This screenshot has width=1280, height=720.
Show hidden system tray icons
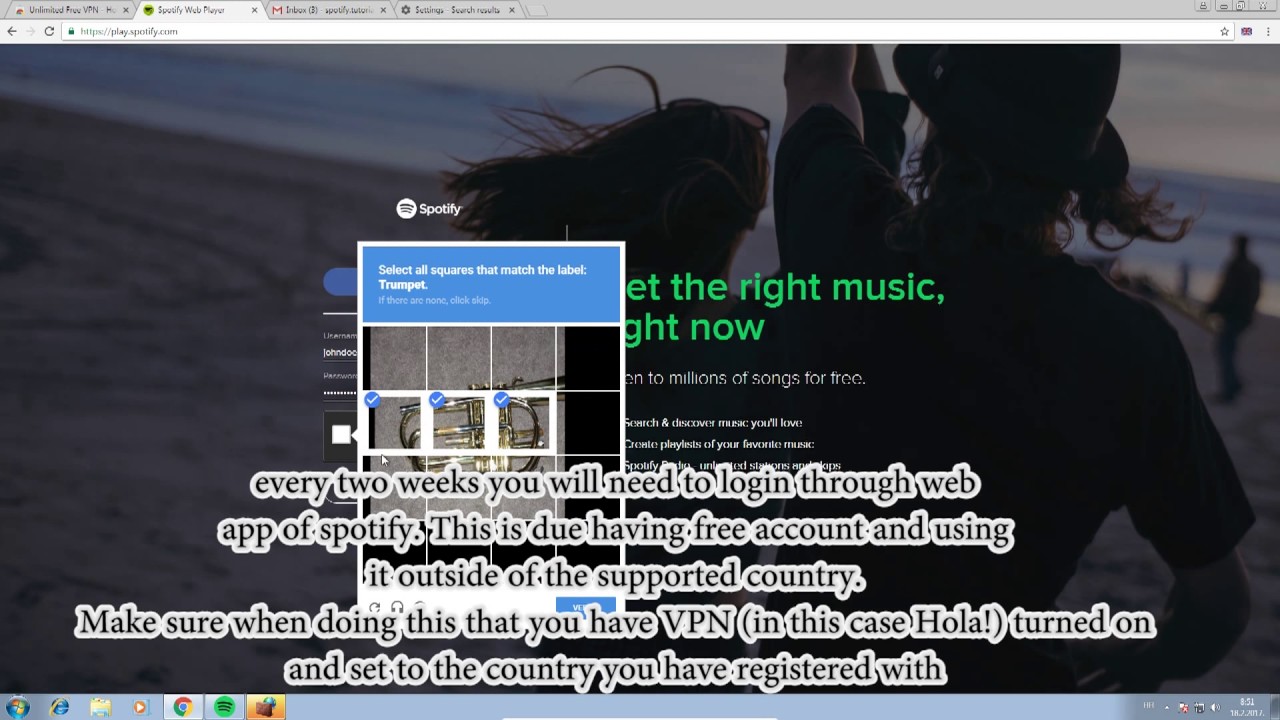1167,707
